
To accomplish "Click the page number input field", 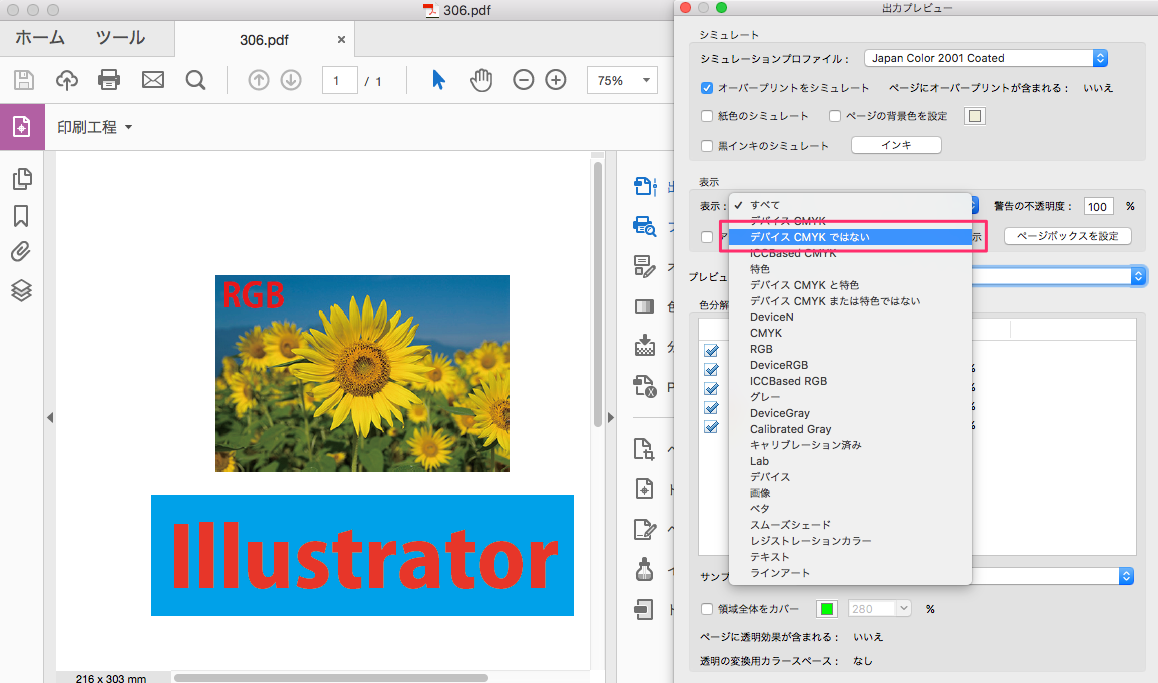I will click(340, 80).
